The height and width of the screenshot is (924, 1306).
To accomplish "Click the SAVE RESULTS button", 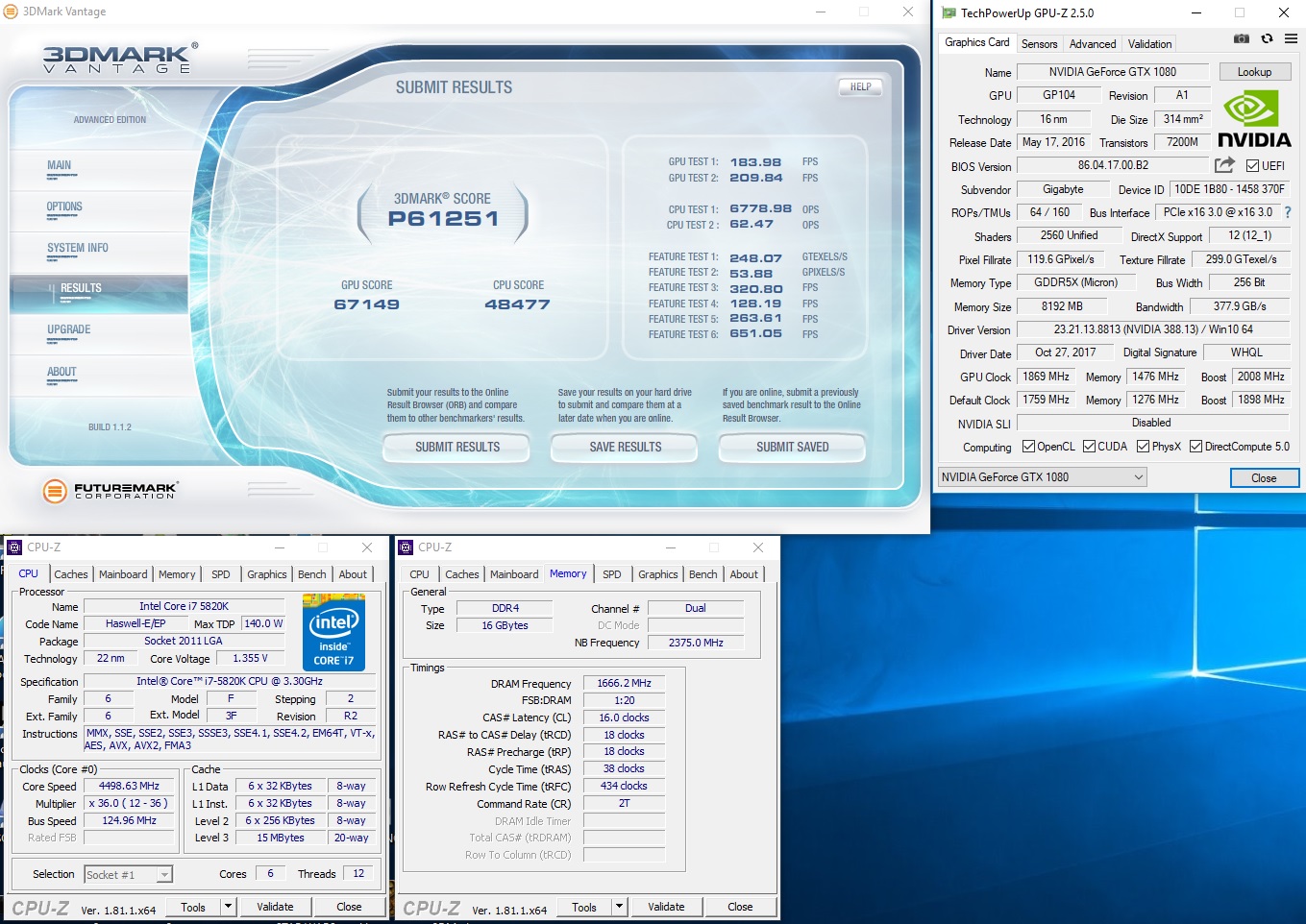I will click(625, 447).
